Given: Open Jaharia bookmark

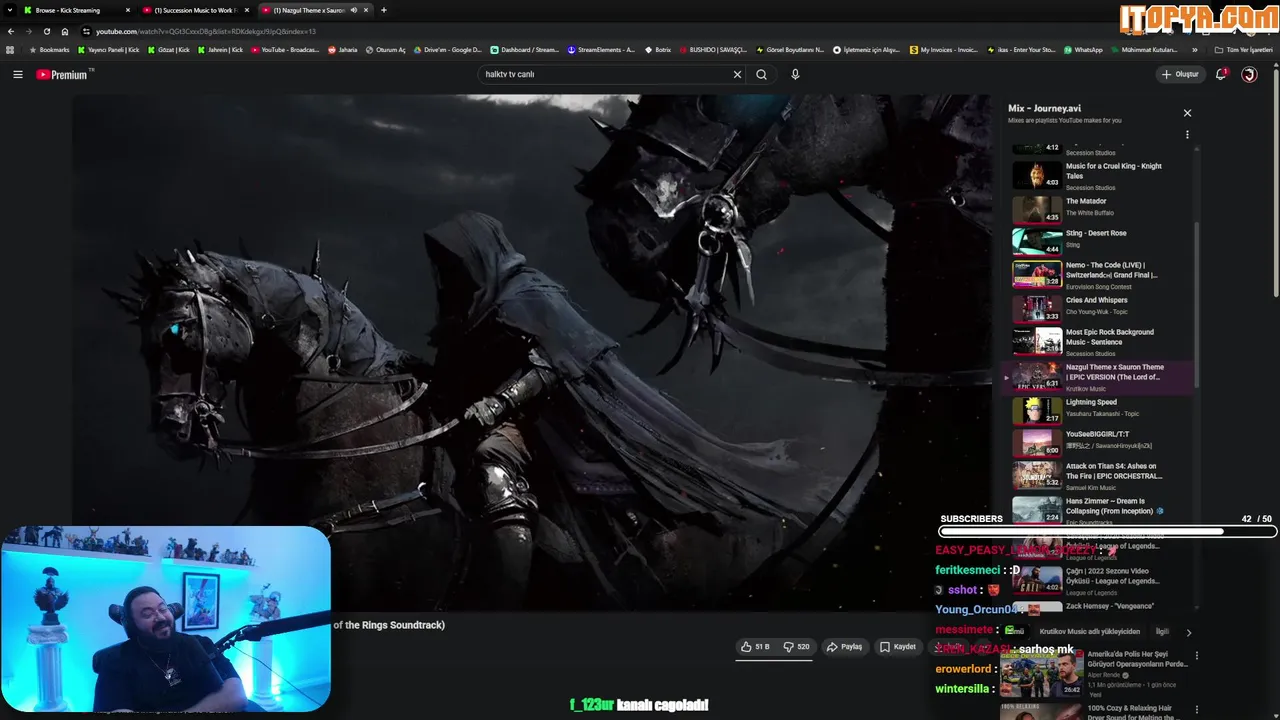Looking at the screenshot, I should [342, 49].
